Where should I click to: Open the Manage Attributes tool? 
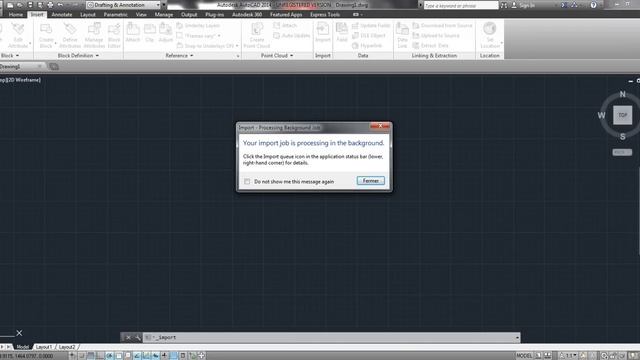point(94,35)
